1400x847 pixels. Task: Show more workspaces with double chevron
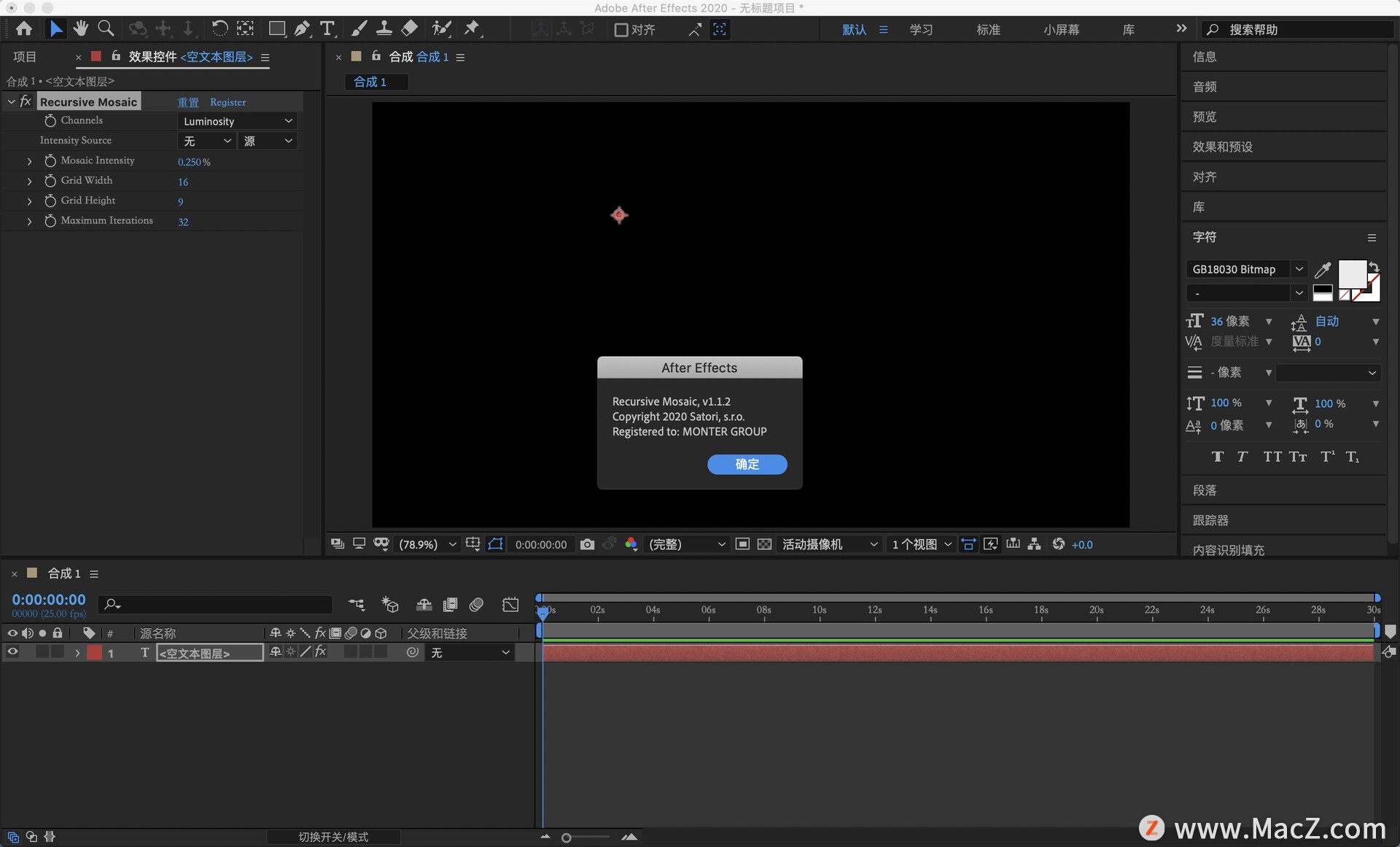pos(1181,28)
